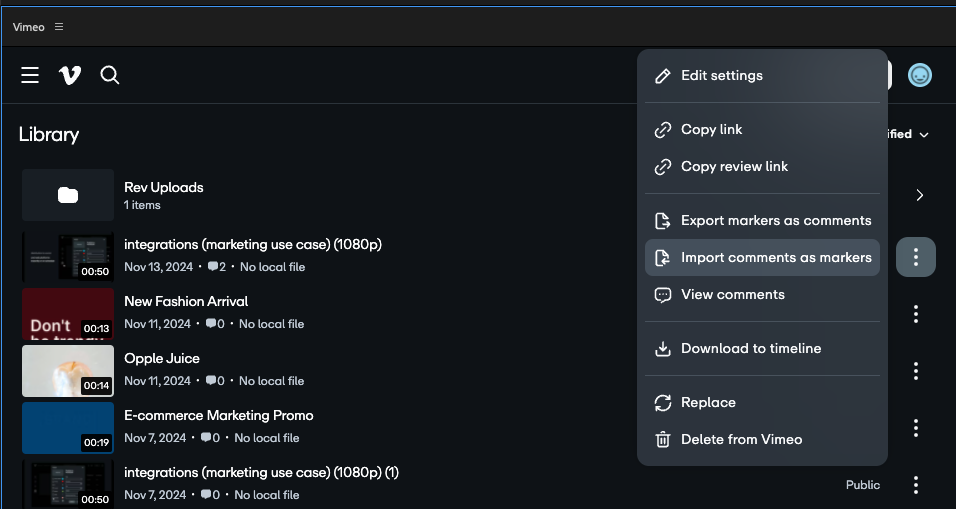Choose Copy link in the context menu
Viewport: 956px width, 509px height.
(x=711, y=130)
